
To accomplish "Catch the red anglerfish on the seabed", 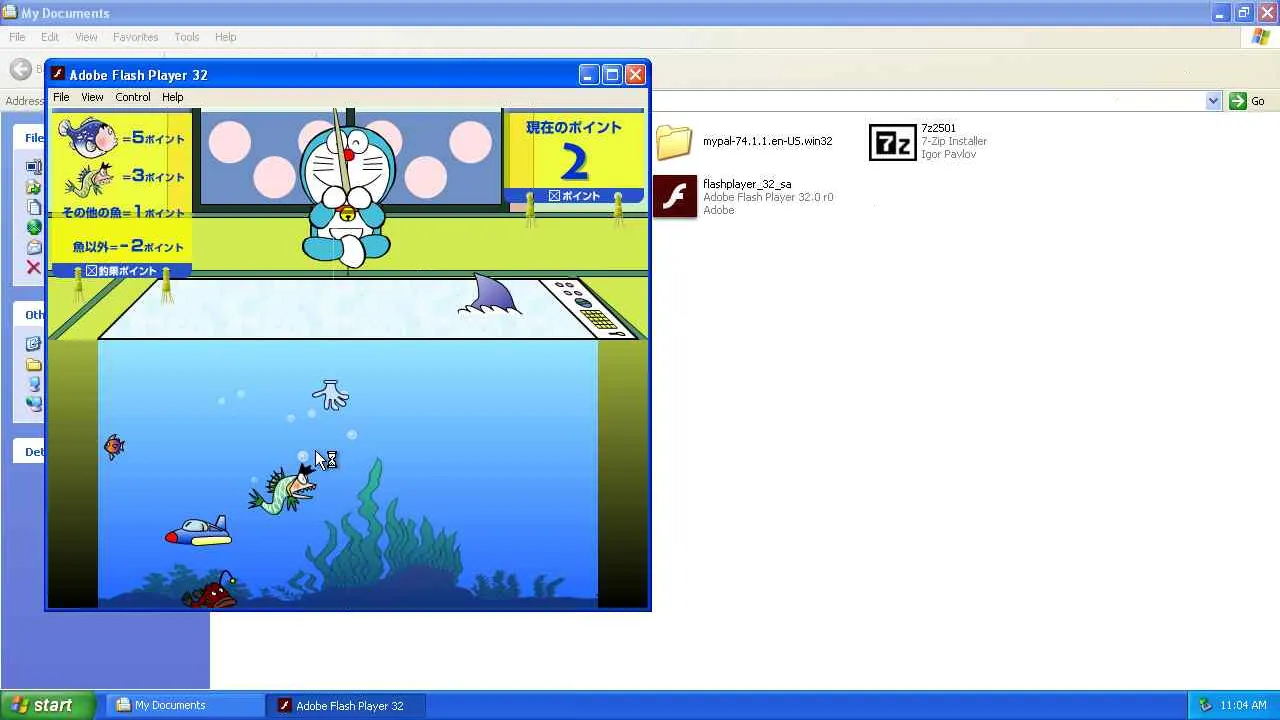I will [212, 592].
